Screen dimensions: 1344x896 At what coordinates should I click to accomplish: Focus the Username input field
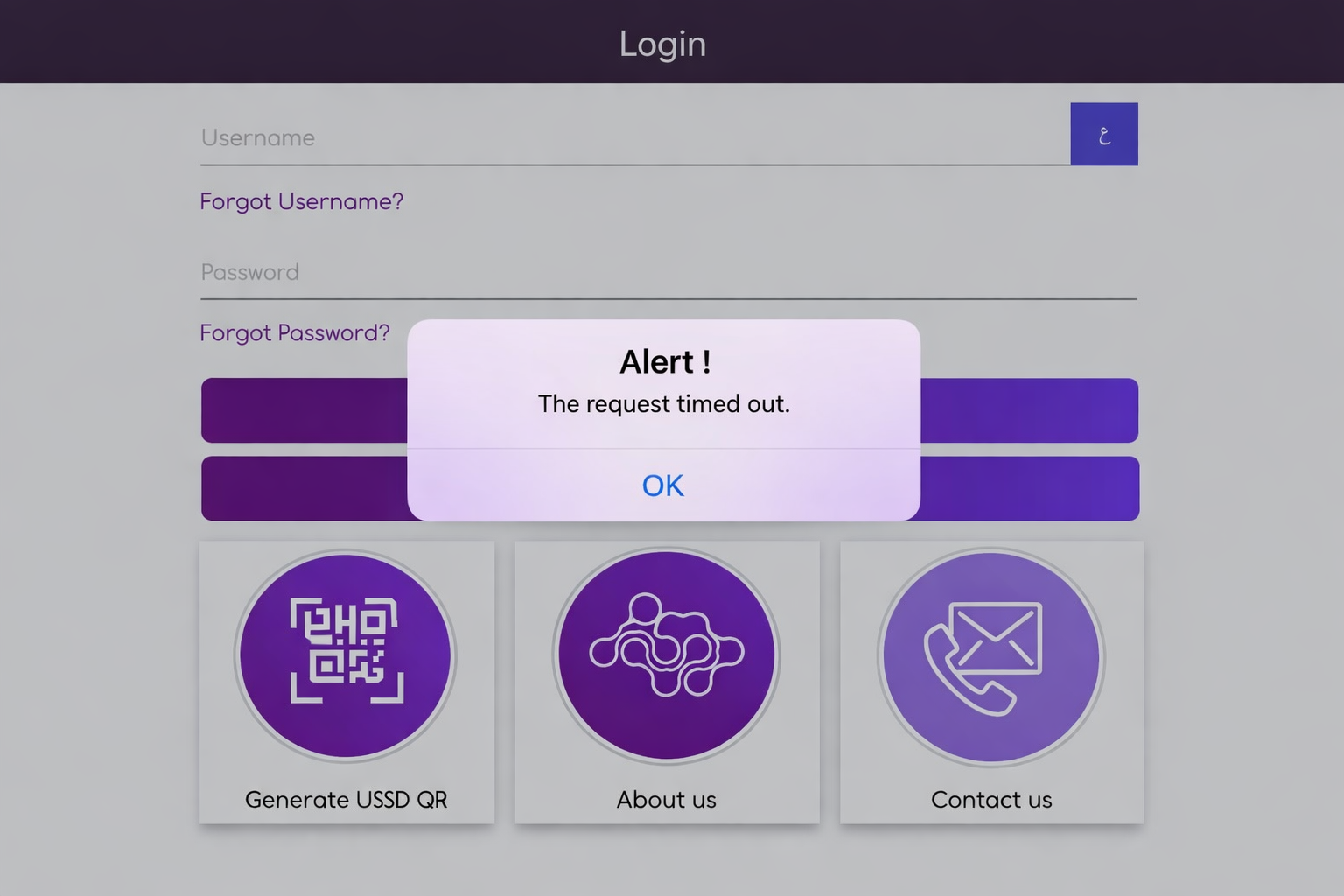point(633,137)
